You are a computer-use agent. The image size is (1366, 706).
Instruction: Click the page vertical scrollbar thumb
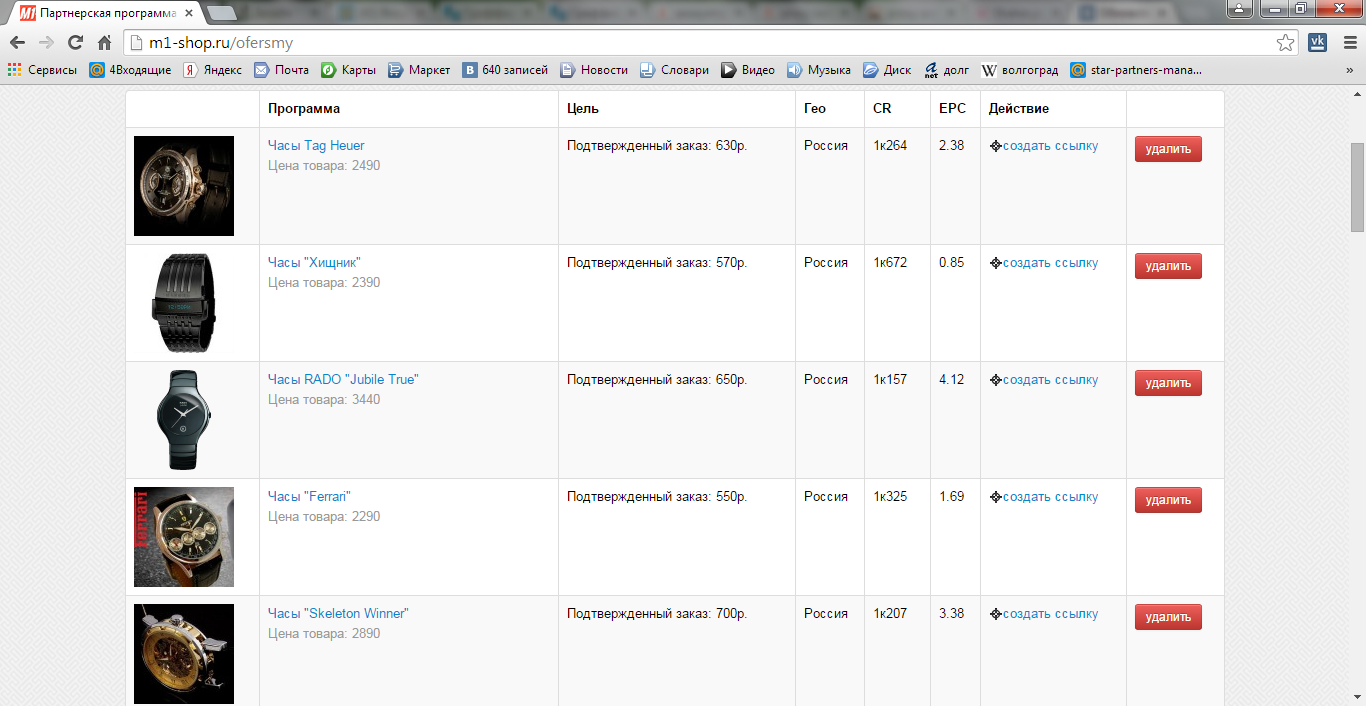point(1357,187)
